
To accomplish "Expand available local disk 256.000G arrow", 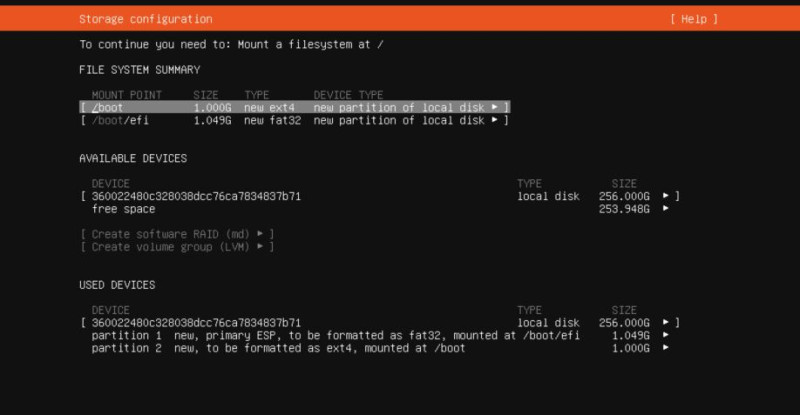I will (665, 196).
